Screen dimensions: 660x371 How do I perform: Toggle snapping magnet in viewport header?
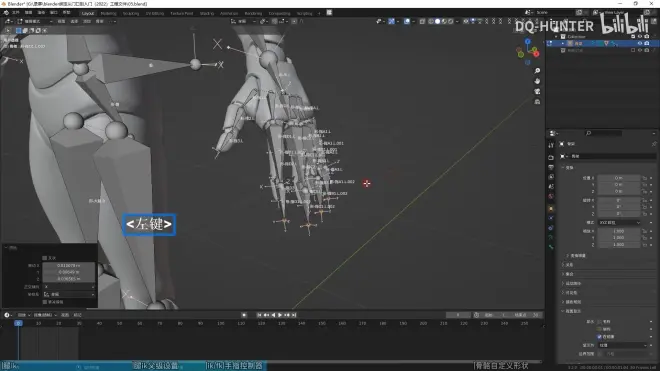(x=274, y=21)
